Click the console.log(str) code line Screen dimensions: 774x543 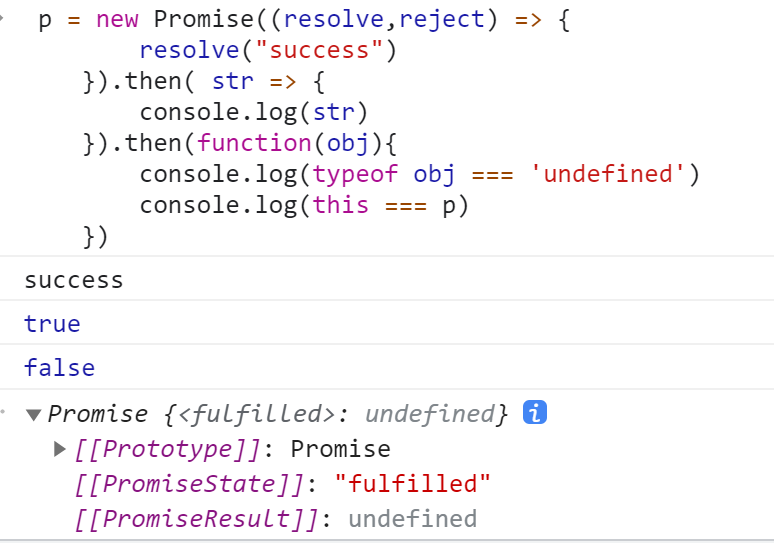tap(254, 112)
